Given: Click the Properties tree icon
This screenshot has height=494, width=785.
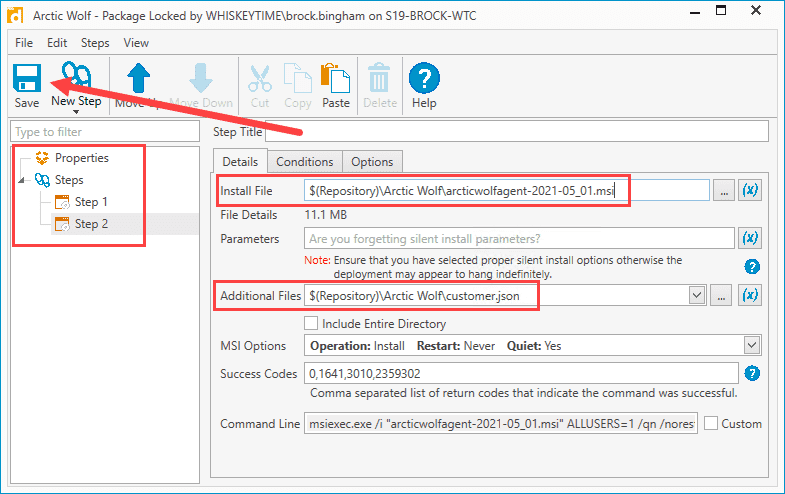Looking at the screenshot, I should click(x=42, y=158).
